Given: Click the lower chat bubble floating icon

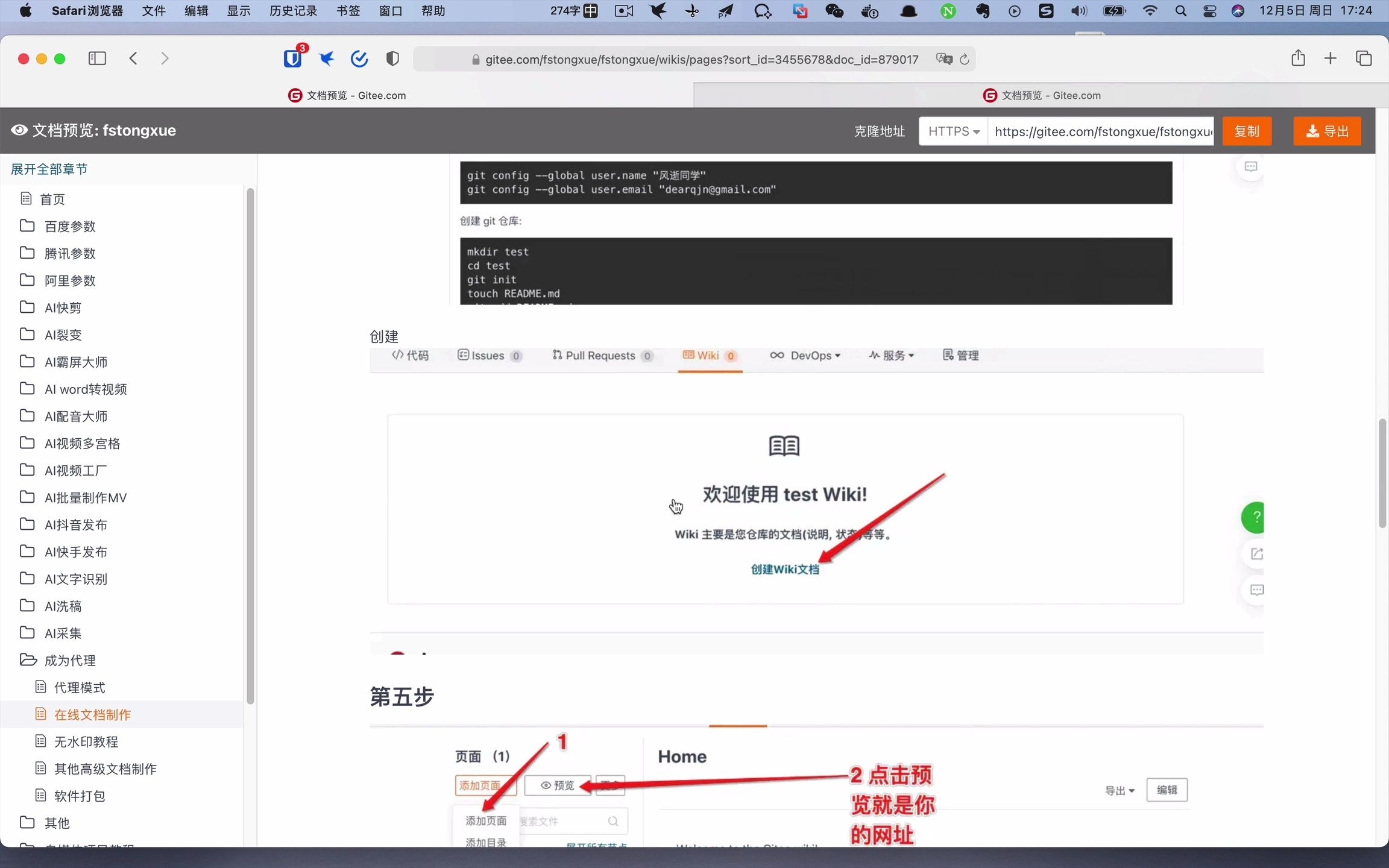Looking at the screenshot, I should 1256,590.
